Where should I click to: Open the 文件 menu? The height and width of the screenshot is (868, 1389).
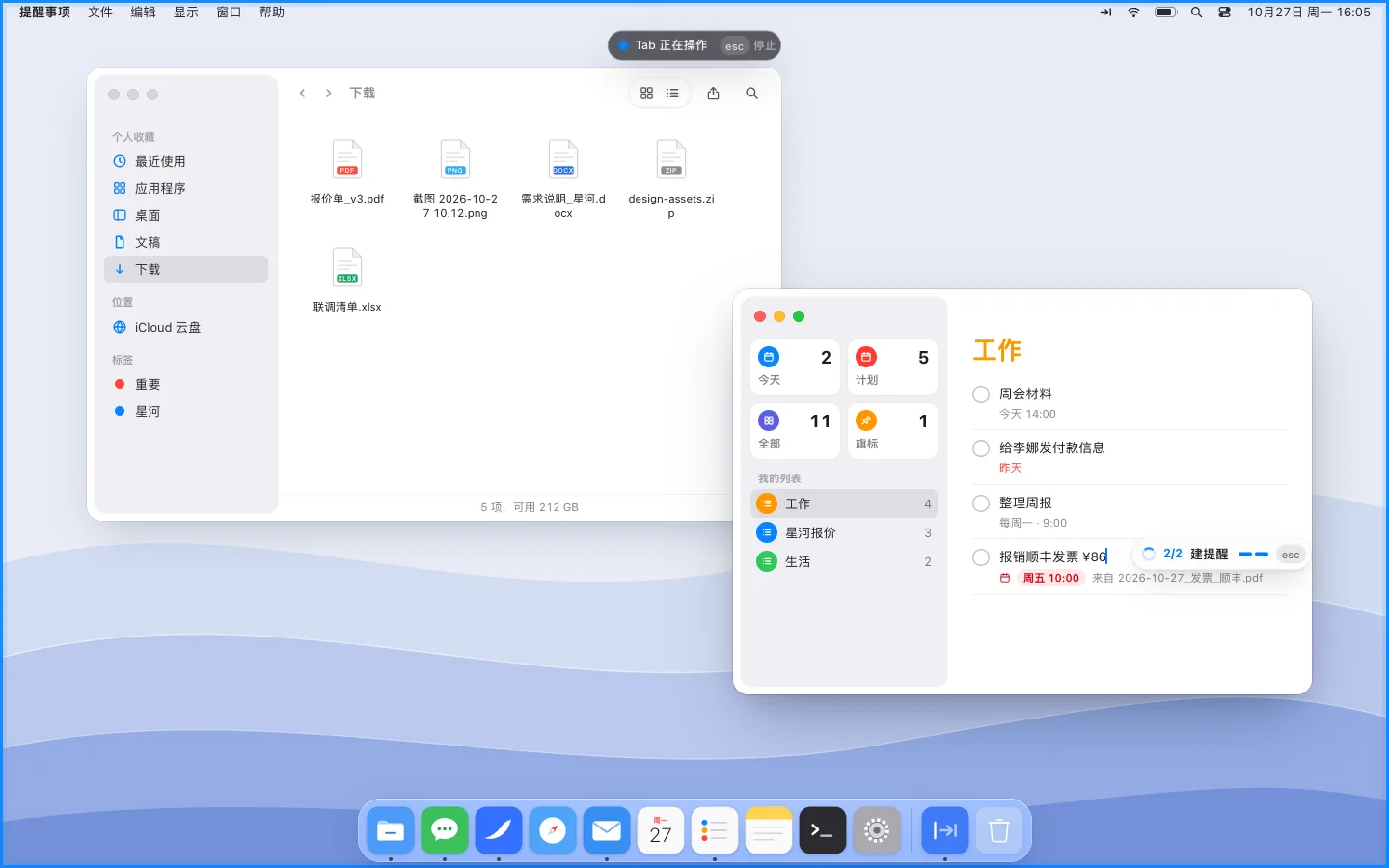100,13
